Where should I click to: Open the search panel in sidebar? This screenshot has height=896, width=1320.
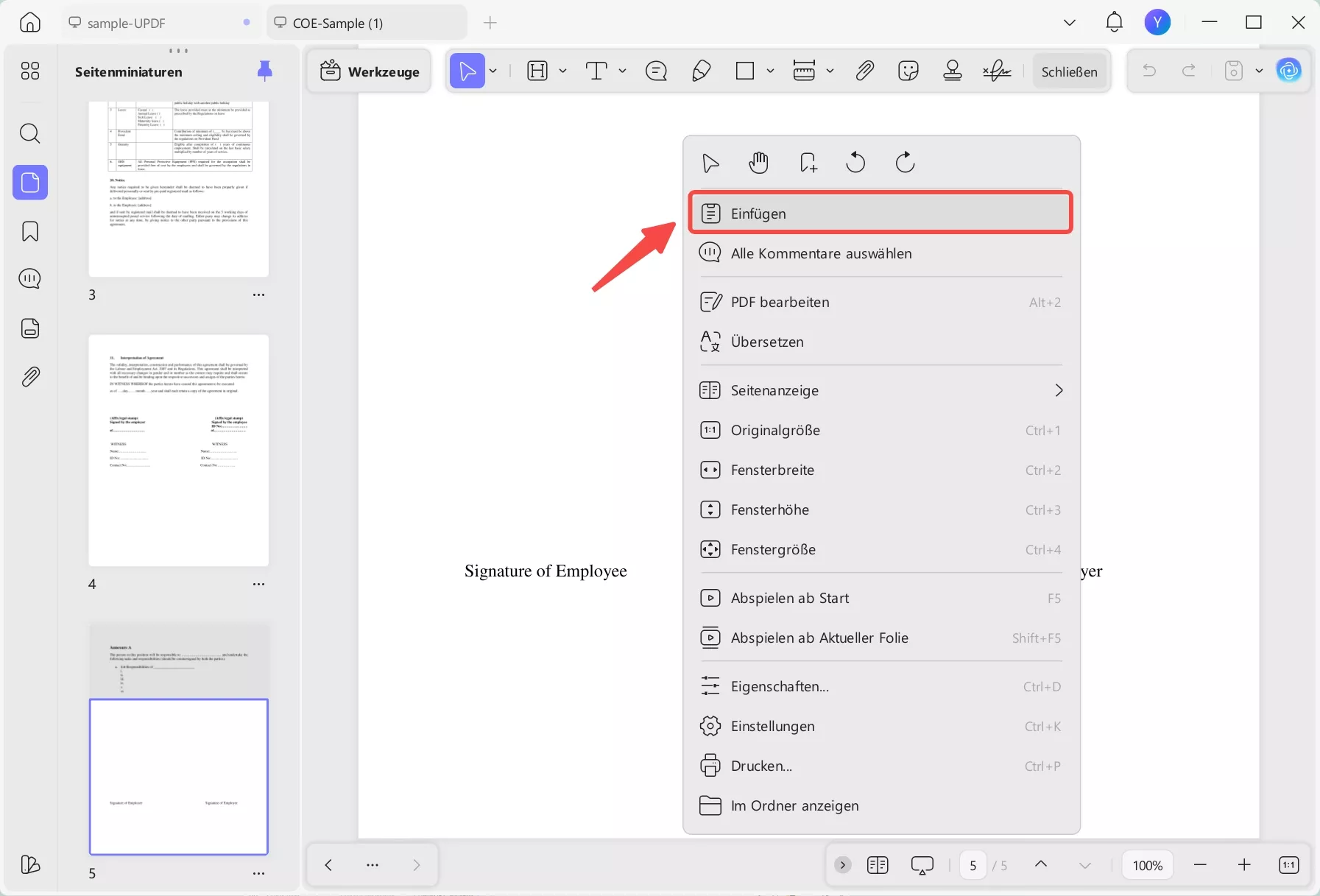click(30, 133)
